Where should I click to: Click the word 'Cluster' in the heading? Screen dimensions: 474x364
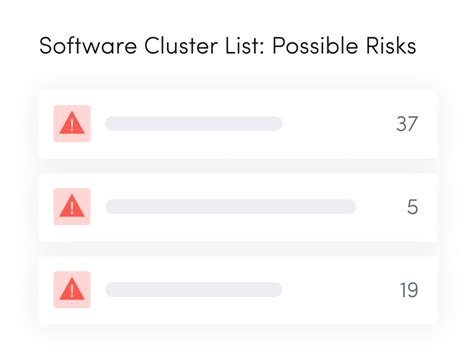tap(181, 46)
